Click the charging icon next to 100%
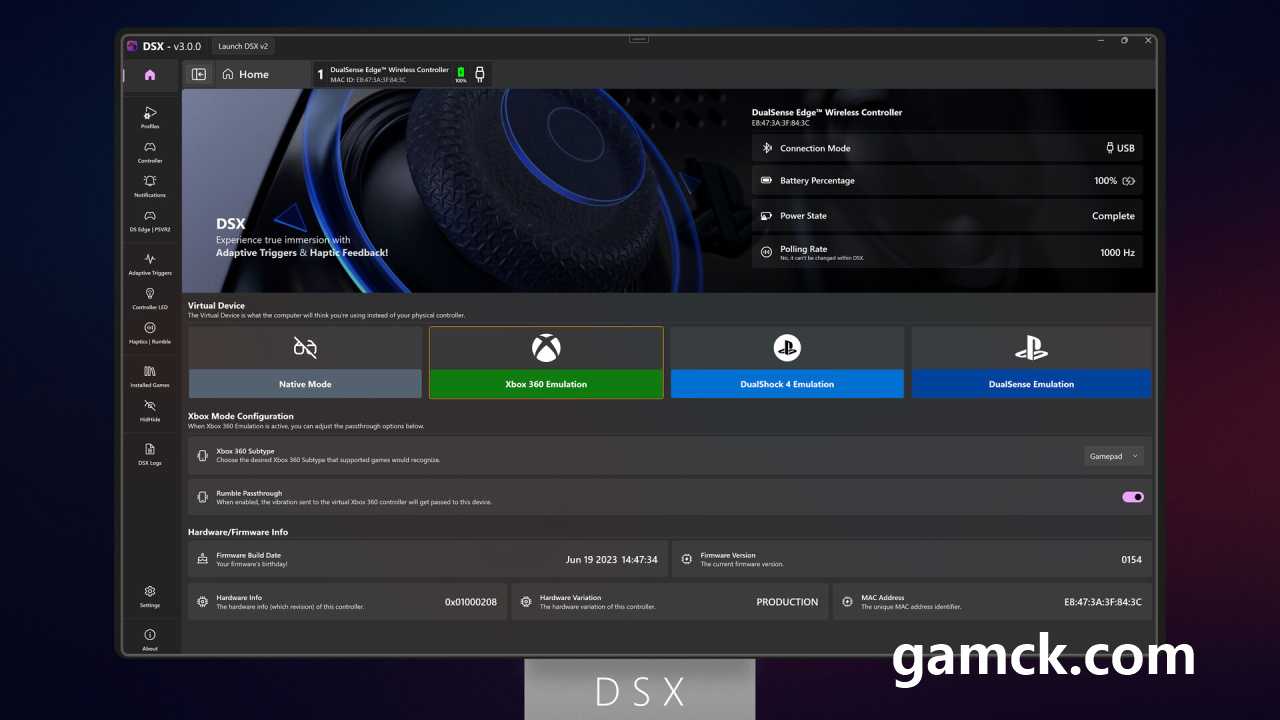Image resolution: width=1280 pixels, height=720 pixels. 1129,181
